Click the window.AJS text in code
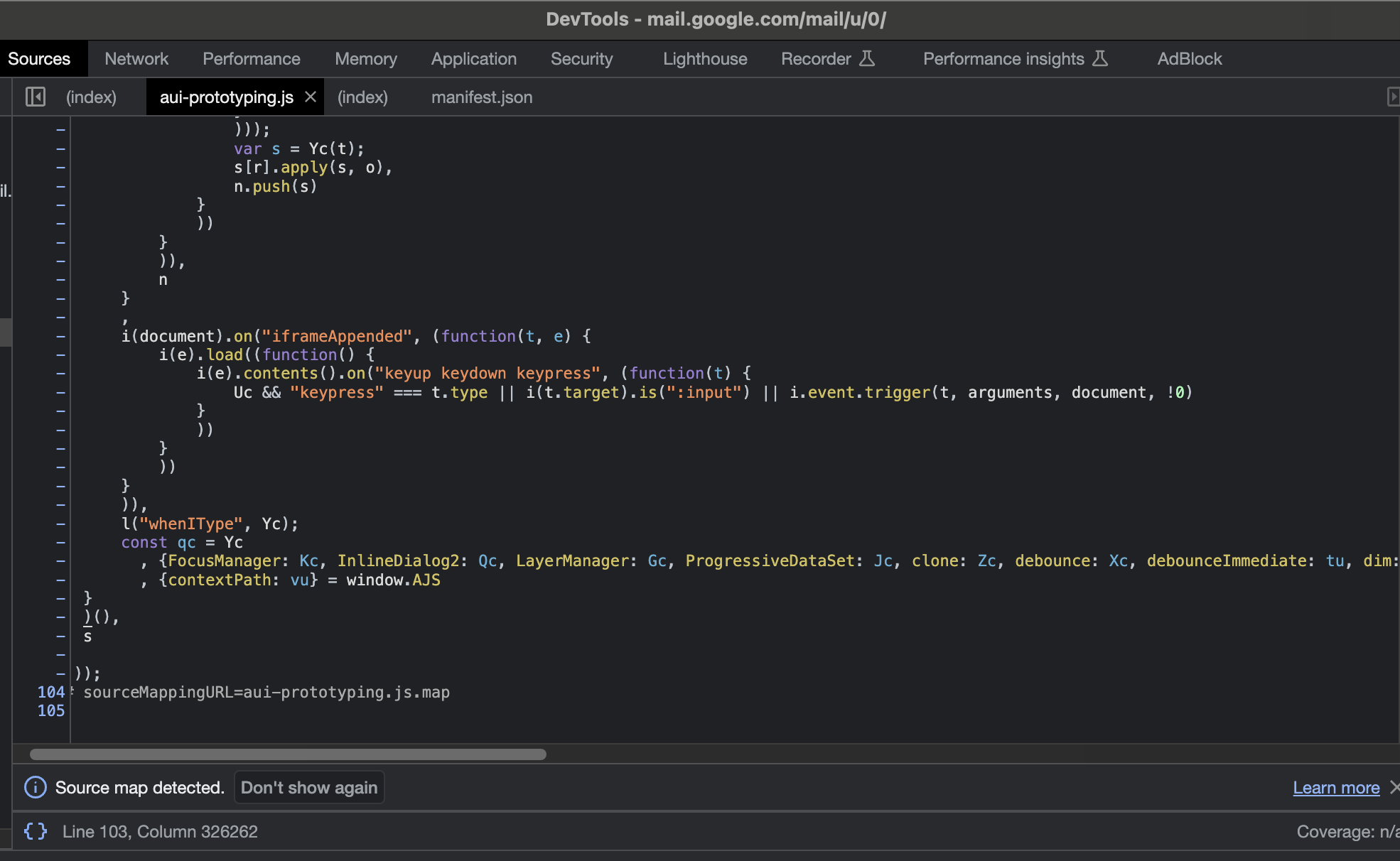1400x861 pixels. pyautogui.click(x=393, y=580)
